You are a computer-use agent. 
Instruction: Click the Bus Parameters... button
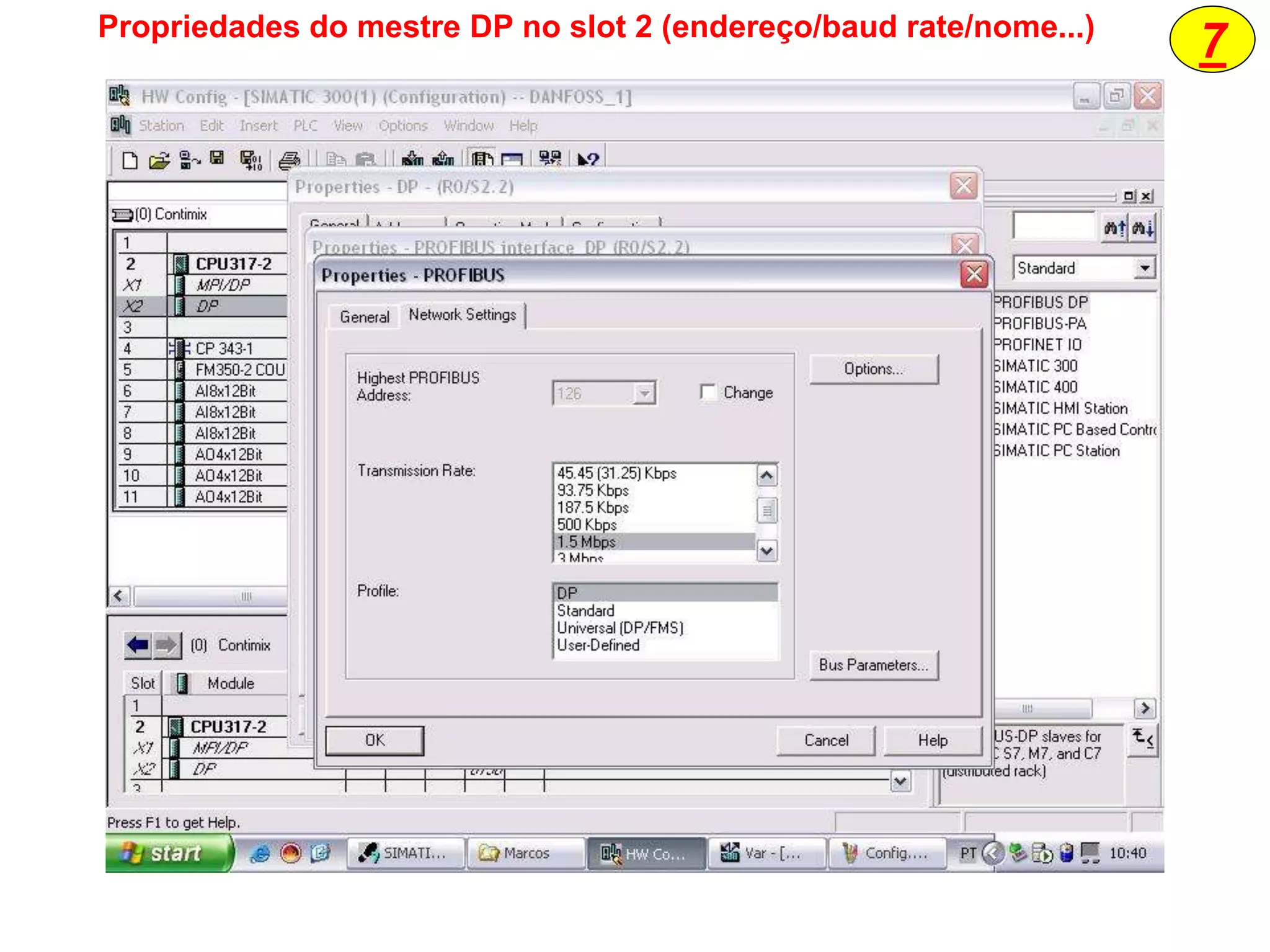(x=874, y=665)
